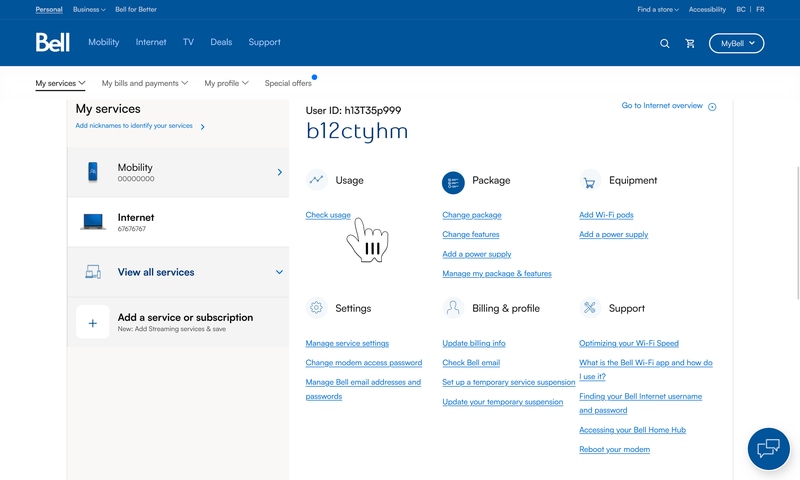800x480 pixels.
Task: Click Change modem access password
Action: (x=364, y=363)
